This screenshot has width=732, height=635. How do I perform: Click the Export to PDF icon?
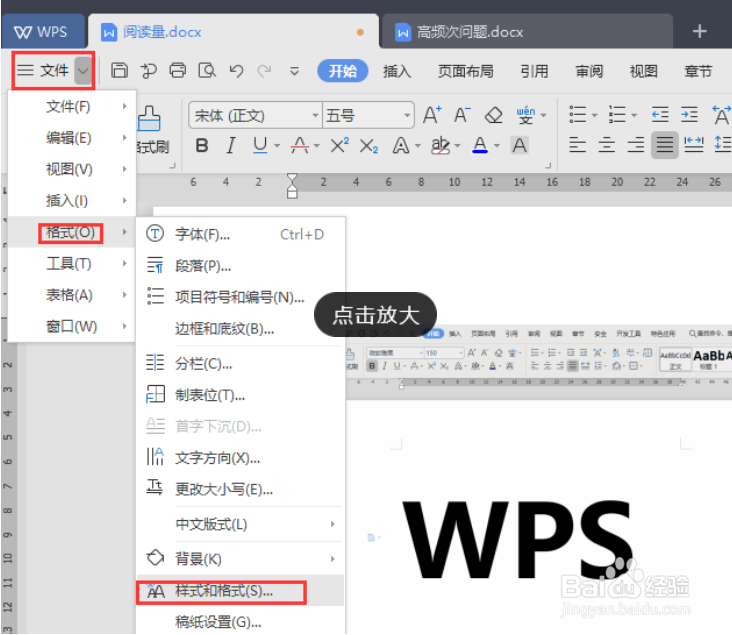coord(148,71)
